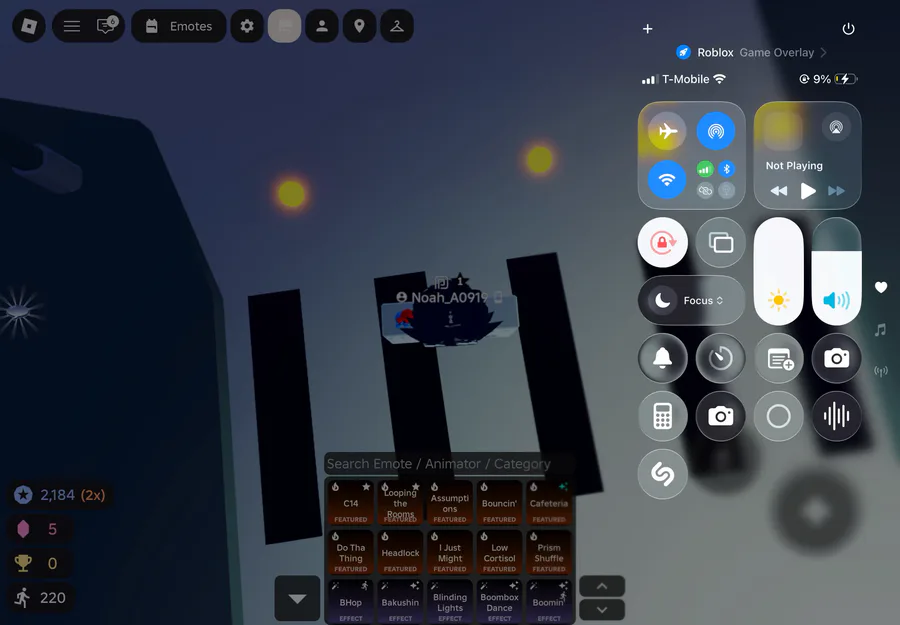The image size is (900, 625).
Task: Open quick note control
Action: coord(778,358)
